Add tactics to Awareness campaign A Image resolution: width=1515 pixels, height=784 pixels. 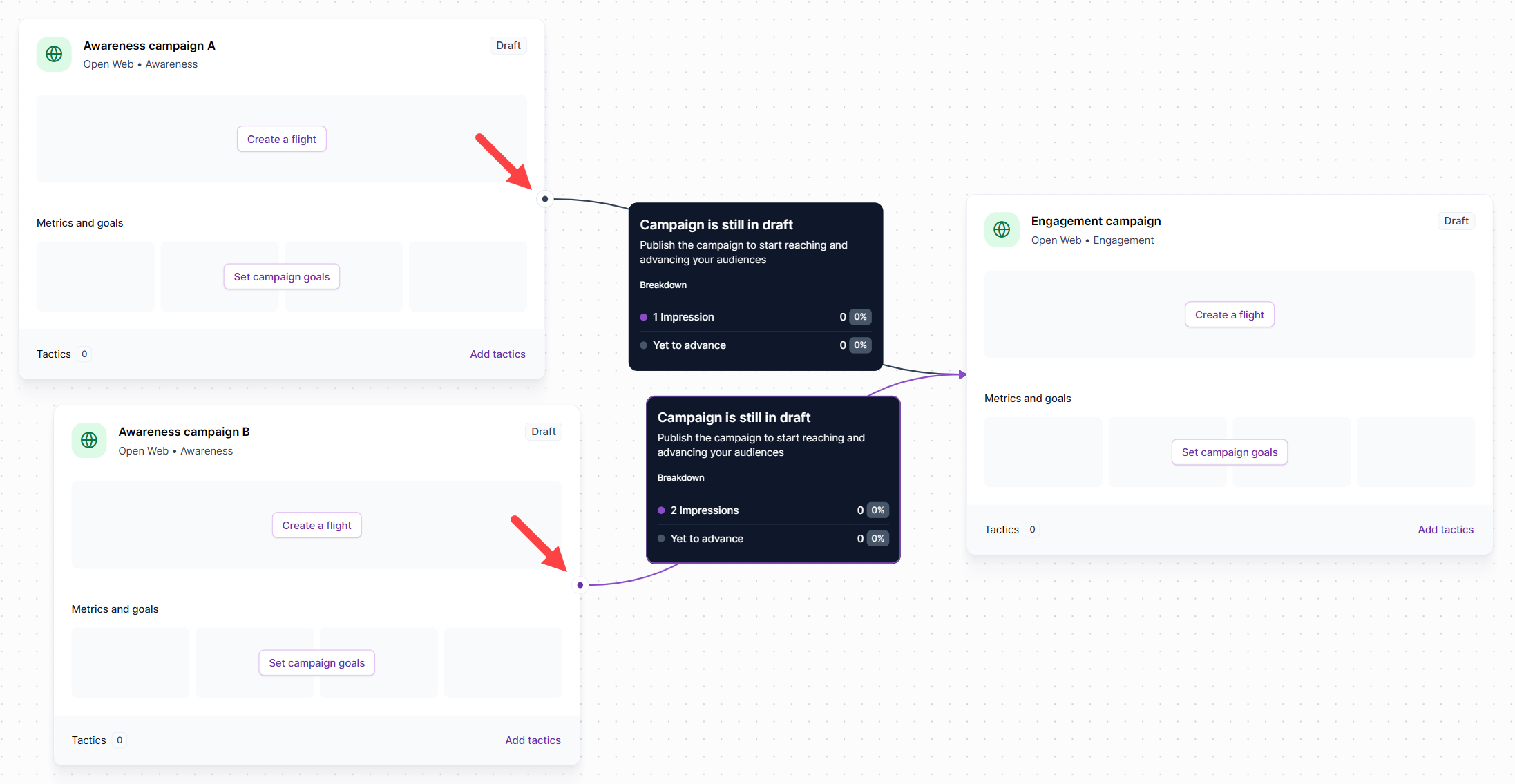pos(497,354)
